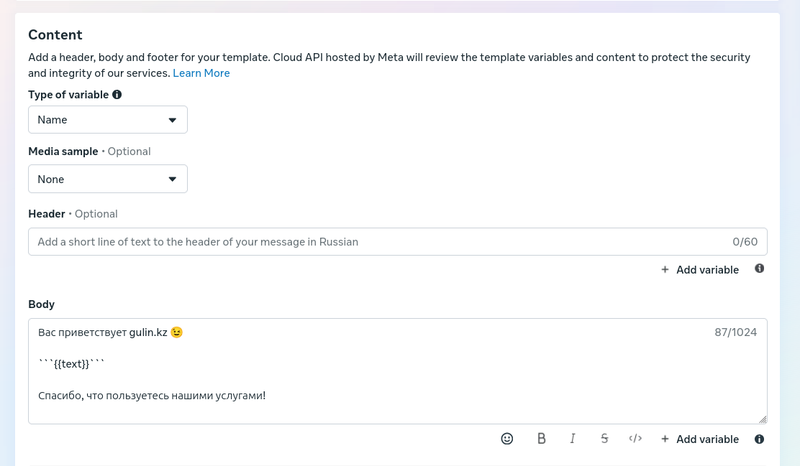Show info beside body Add variable

point(760,439)
